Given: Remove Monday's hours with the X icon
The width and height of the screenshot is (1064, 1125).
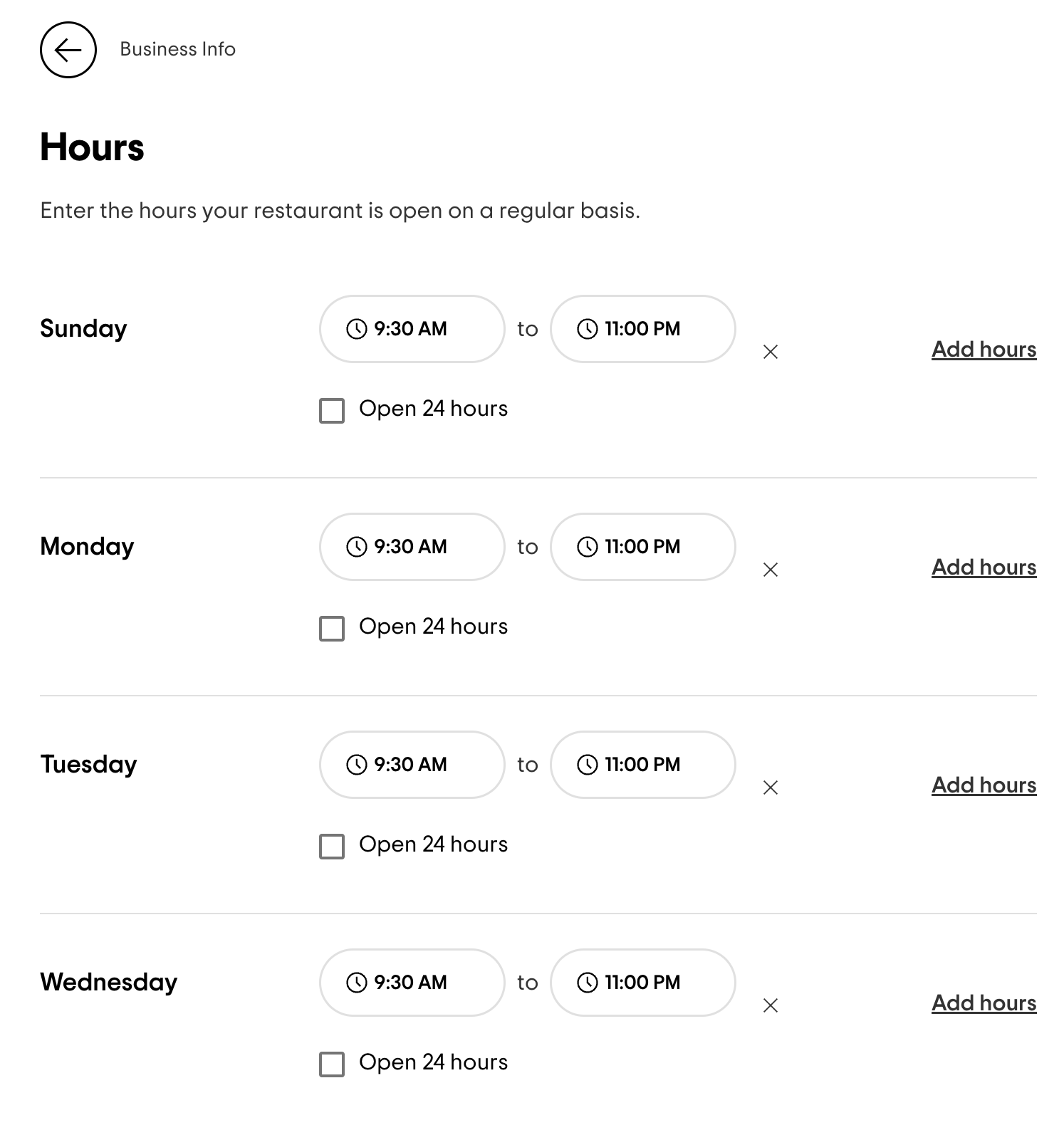Looking at the screenshot, I should [770, 570].
